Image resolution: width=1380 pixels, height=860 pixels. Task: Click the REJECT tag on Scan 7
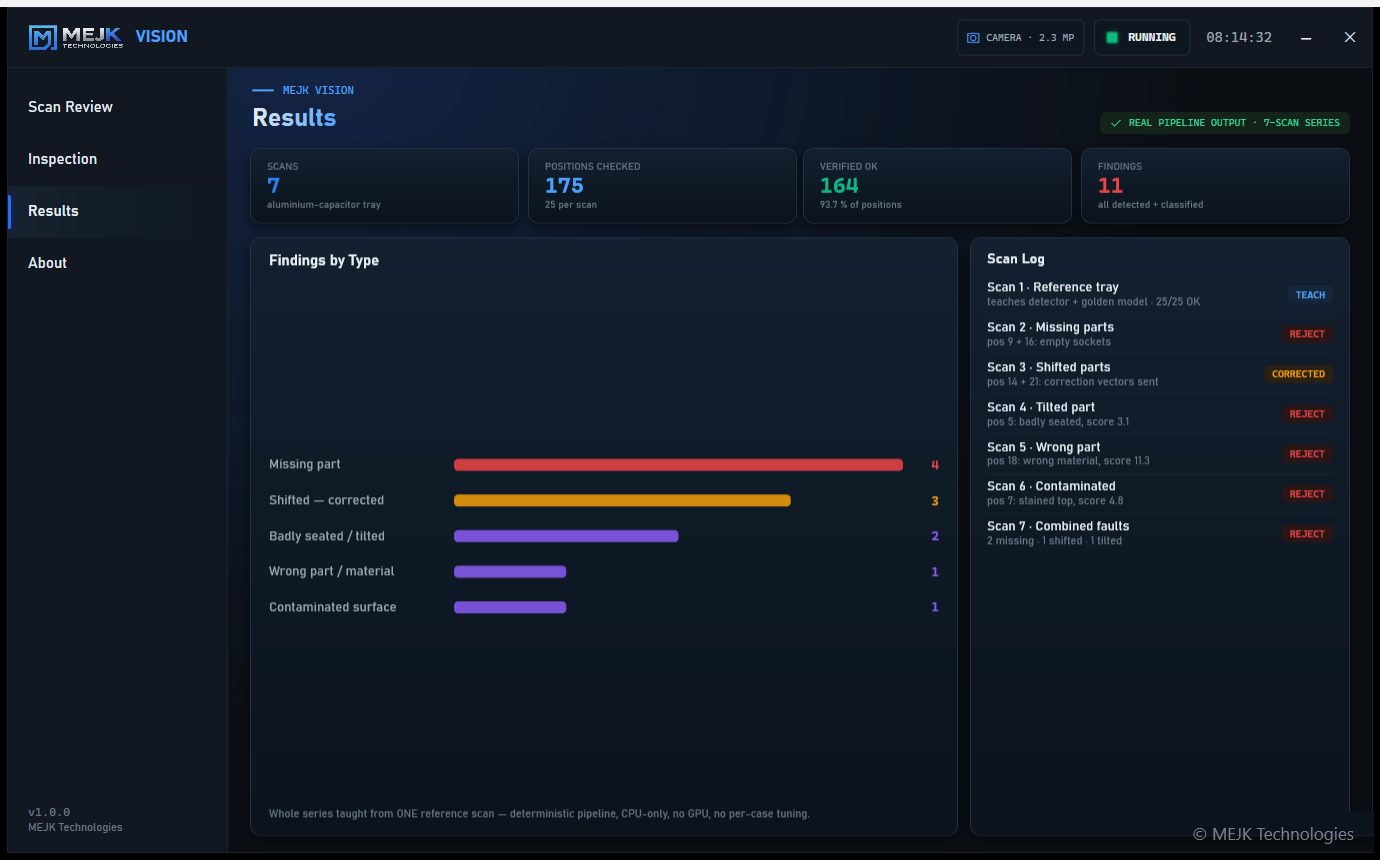click(1307, 534)
